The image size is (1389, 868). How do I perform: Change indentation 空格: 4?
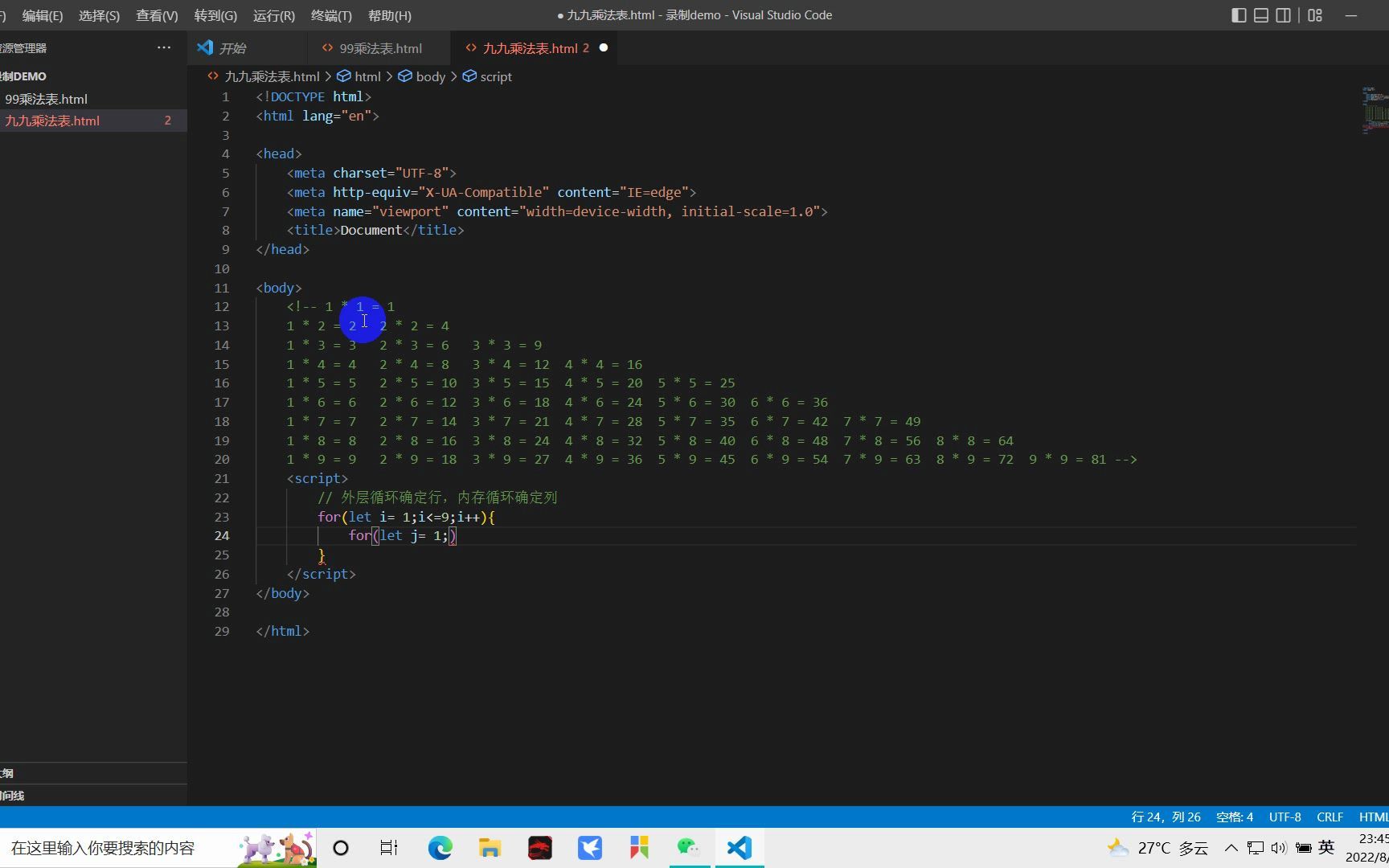tap(1235, 817)
